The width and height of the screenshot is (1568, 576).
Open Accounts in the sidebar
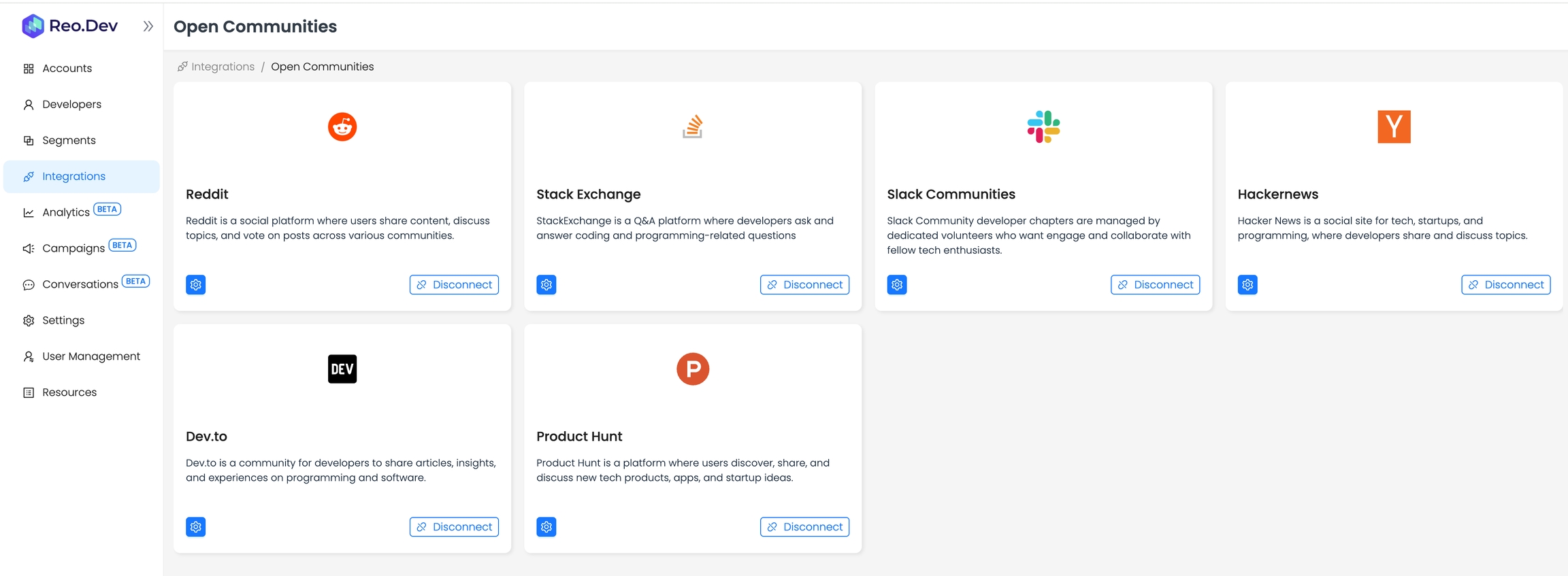point(67,69)
